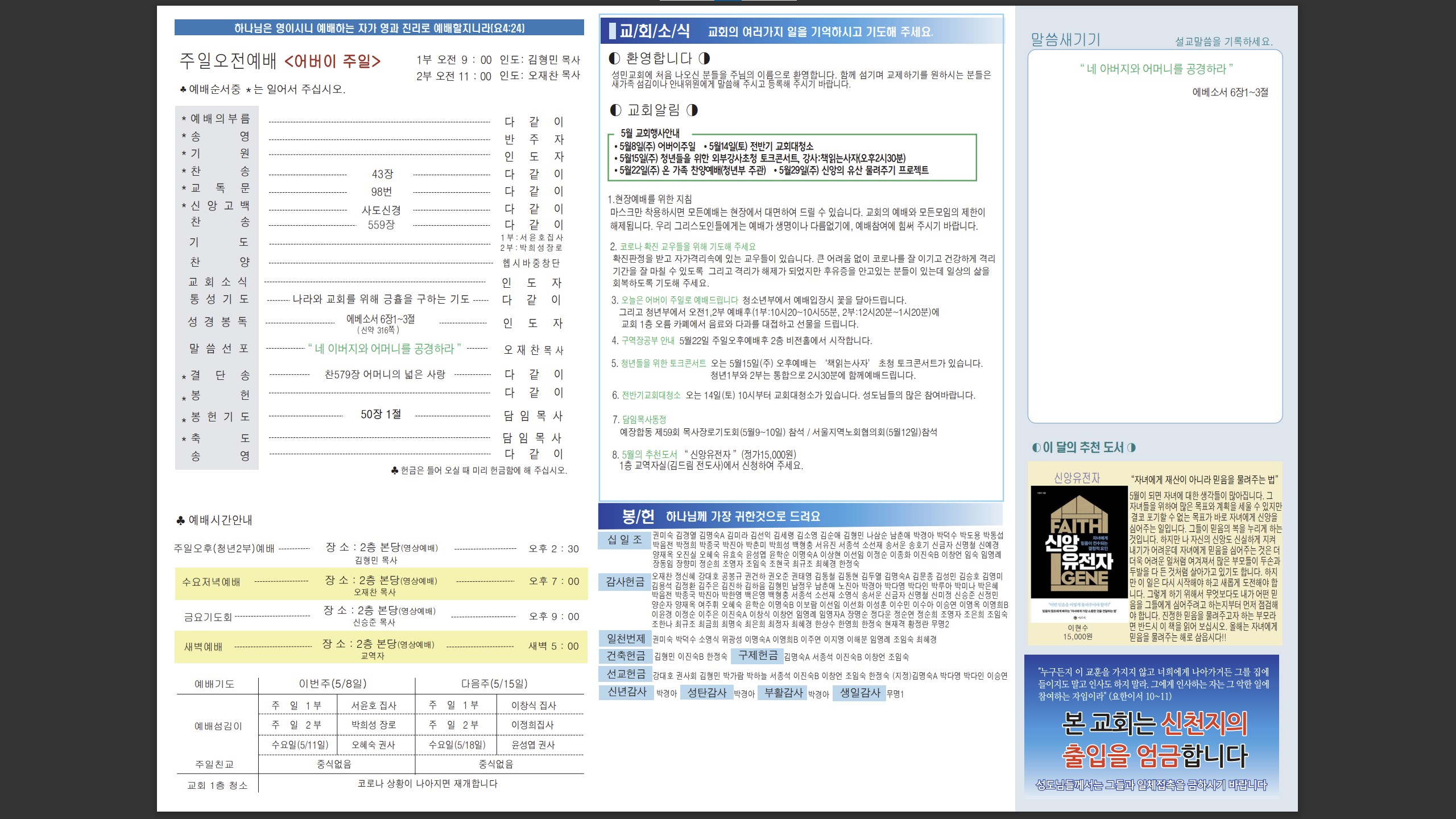Click the '부활감사' label
Viewport: 1456px width, 819px height.
782,692
